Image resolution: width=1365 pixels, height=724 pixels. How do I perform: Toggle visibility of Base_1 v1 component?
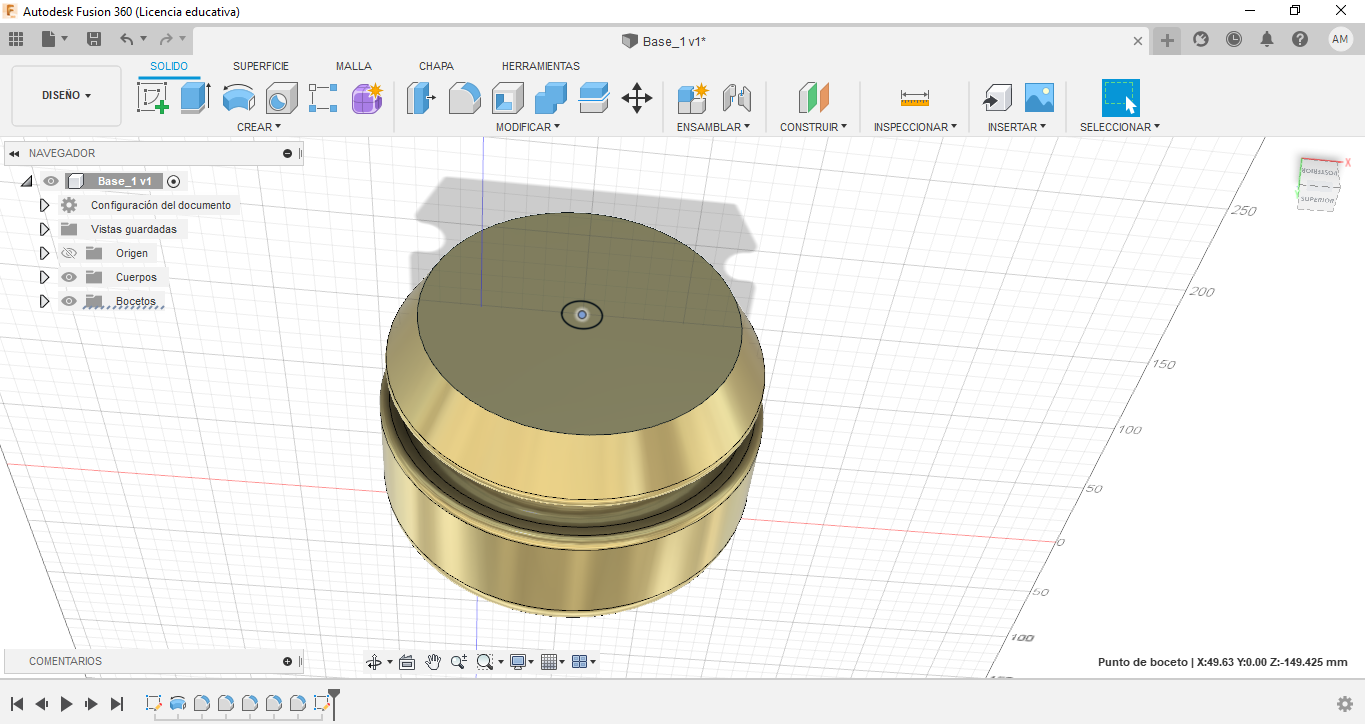click(51, 181)
